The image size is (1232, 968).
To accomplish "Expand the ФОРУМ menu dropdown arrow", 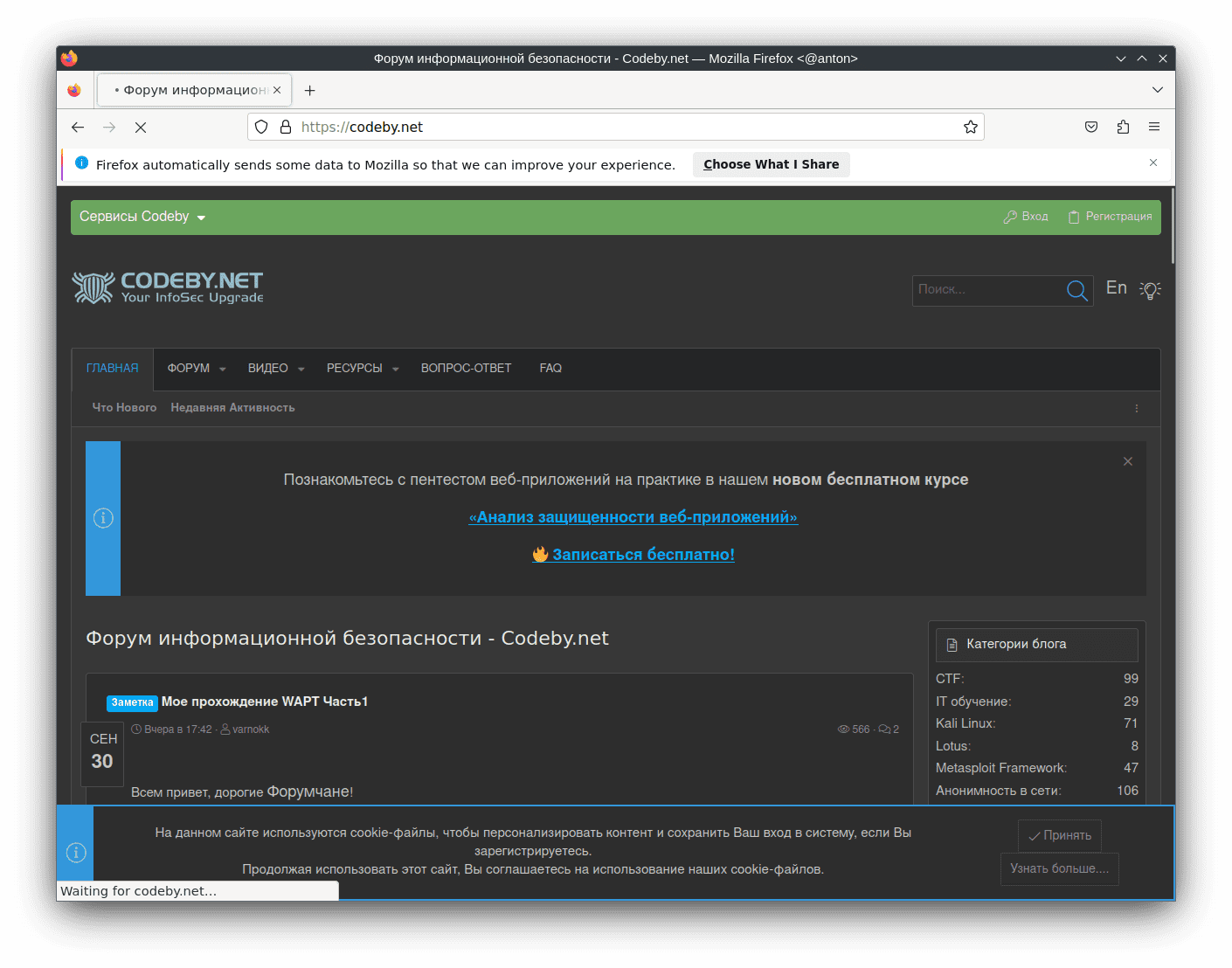I will 223,369.
